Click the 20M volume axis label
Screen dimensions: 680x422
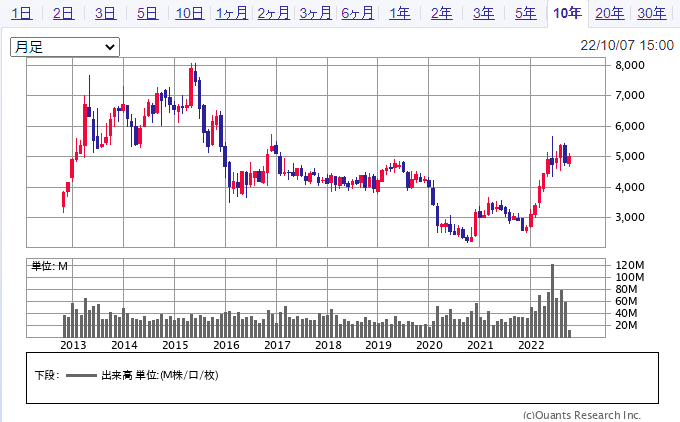pyautogui.click(x=626, y=325)
